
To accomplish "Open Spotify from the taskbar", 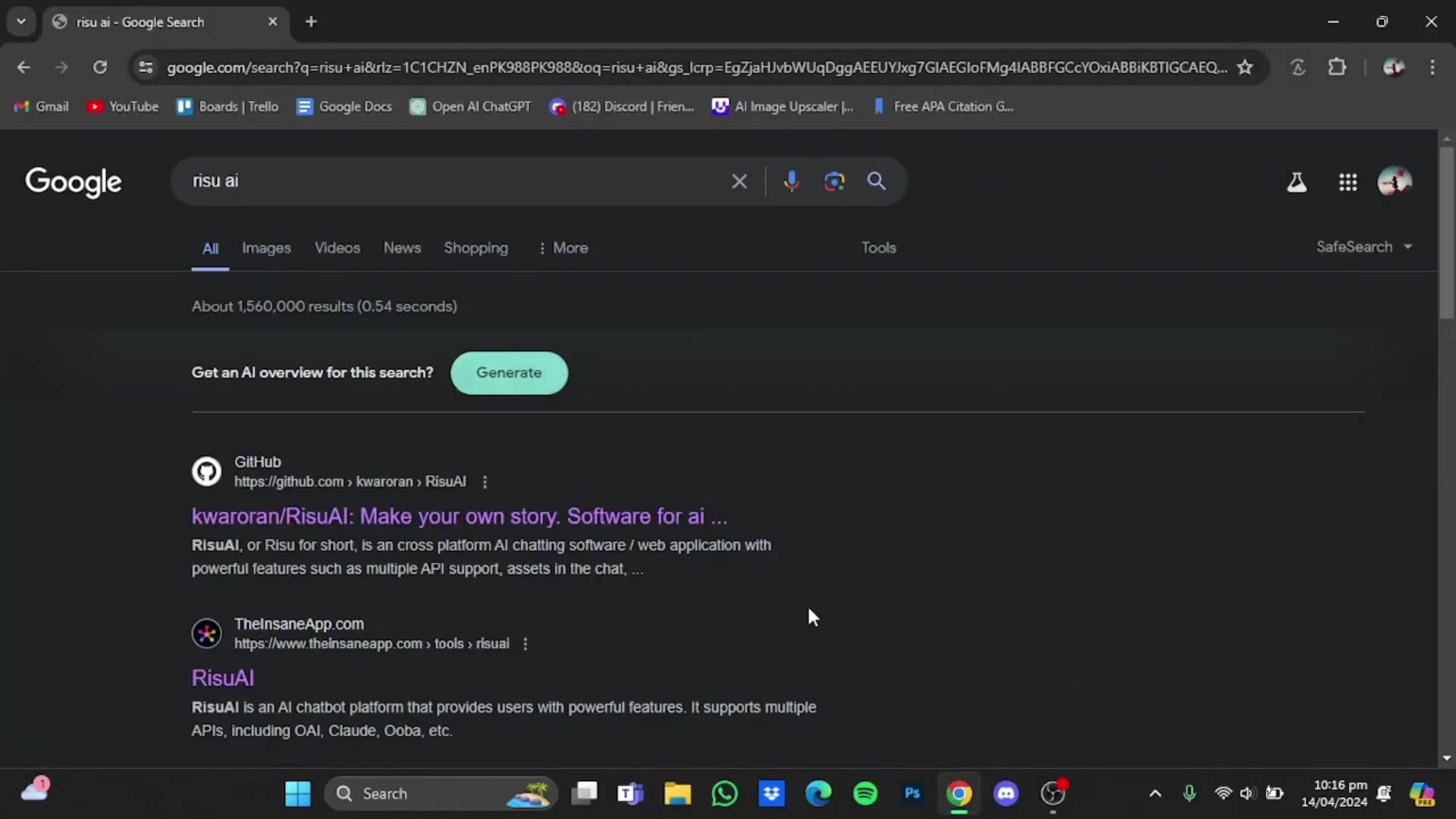I will coord(865,793).
